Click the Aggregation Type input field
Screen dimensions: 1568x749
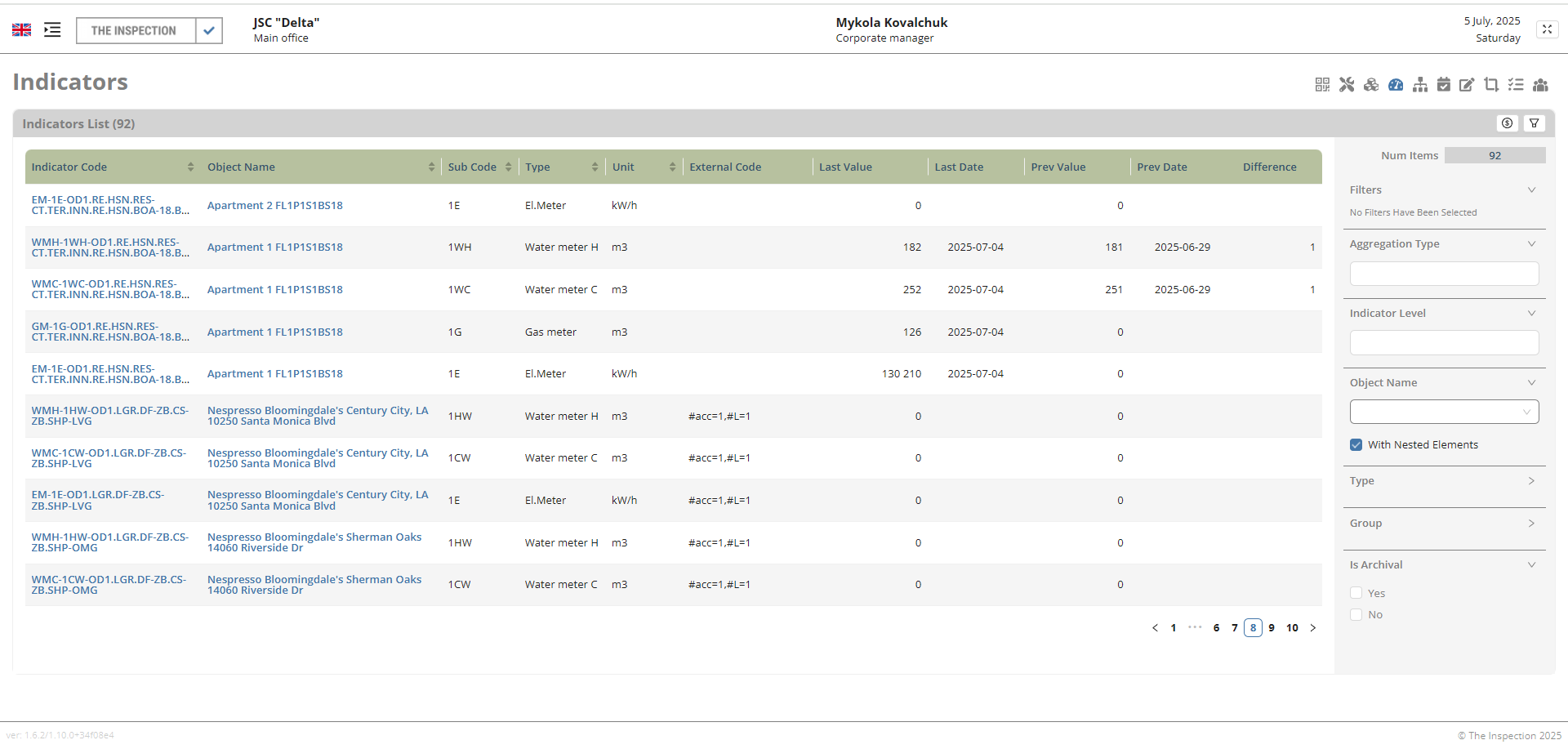pos(1444,274)
